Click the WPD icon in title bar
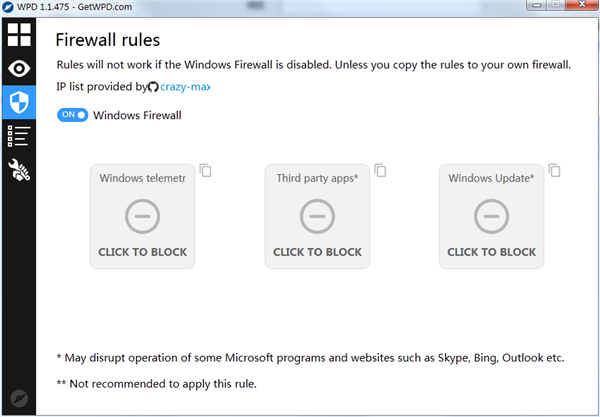 tap(9, 7)
